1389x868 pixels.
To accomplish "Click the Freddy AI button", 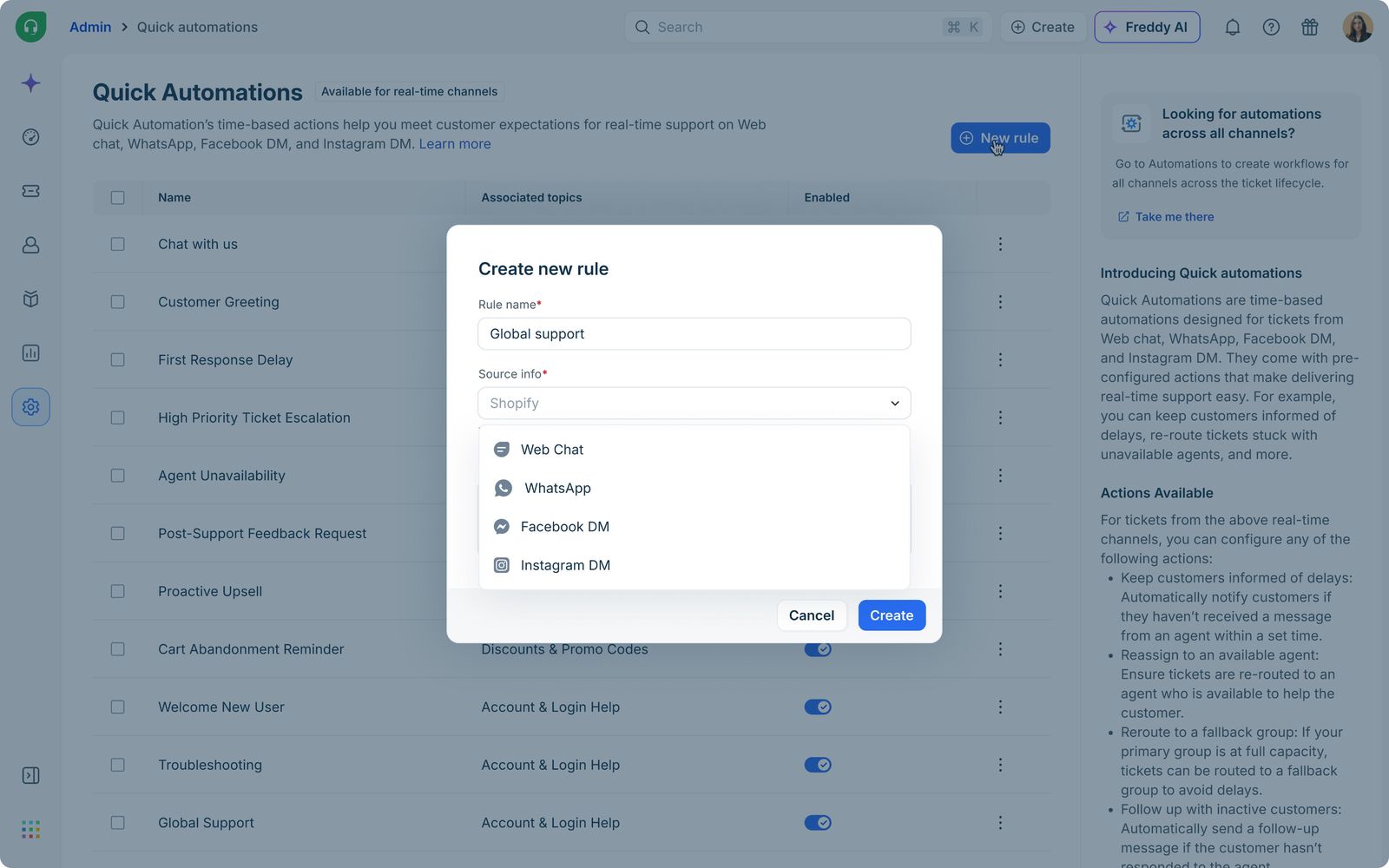I will click(x=1147, y=27).
